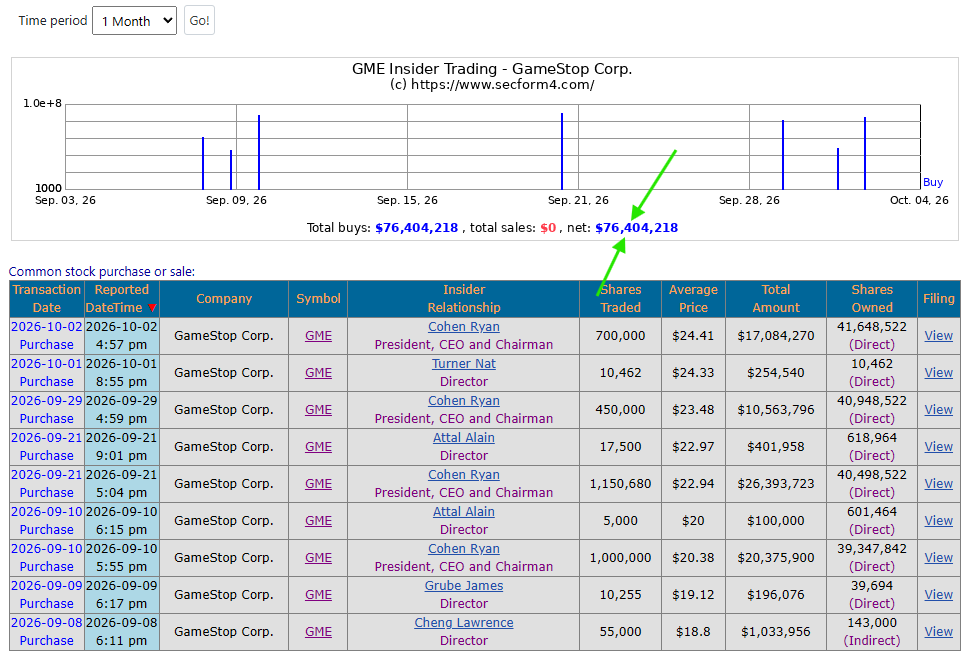Image resolution: width=966 pixels, height=657 pixels.
Task: Open Turner Nat insider link
Action: coord(463,364)
